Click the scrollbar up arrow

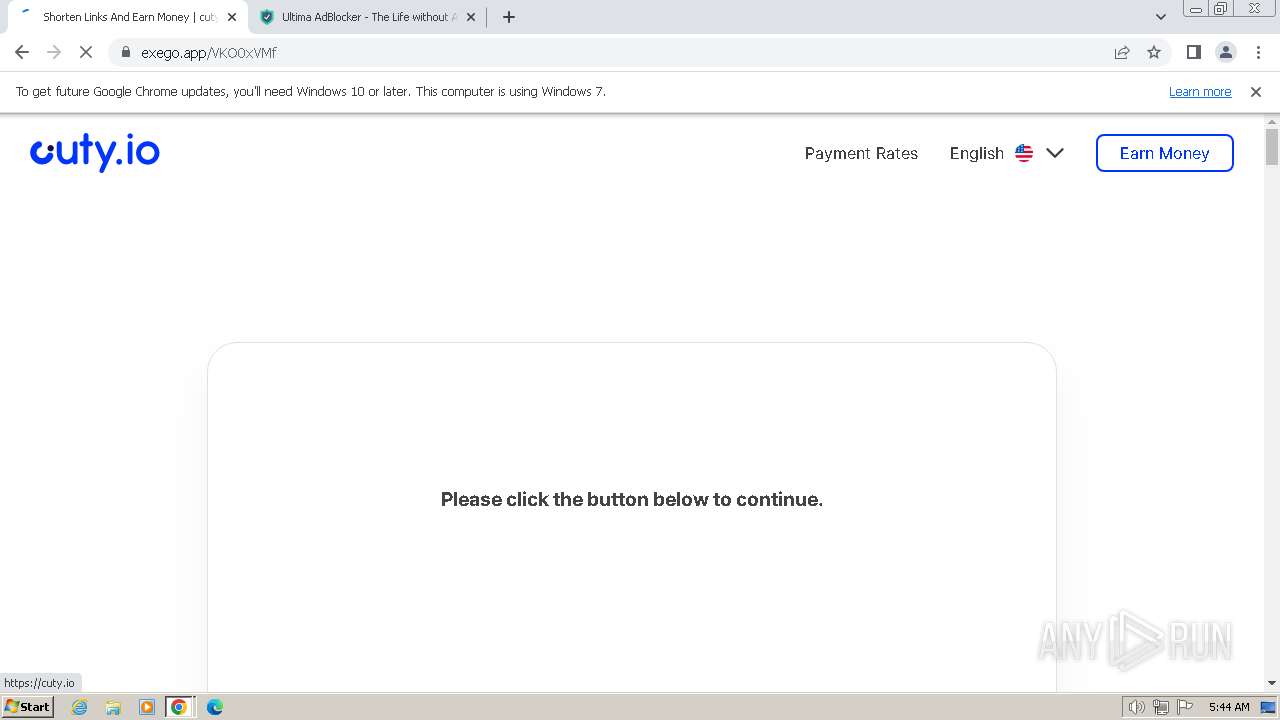coord(1272,121)
